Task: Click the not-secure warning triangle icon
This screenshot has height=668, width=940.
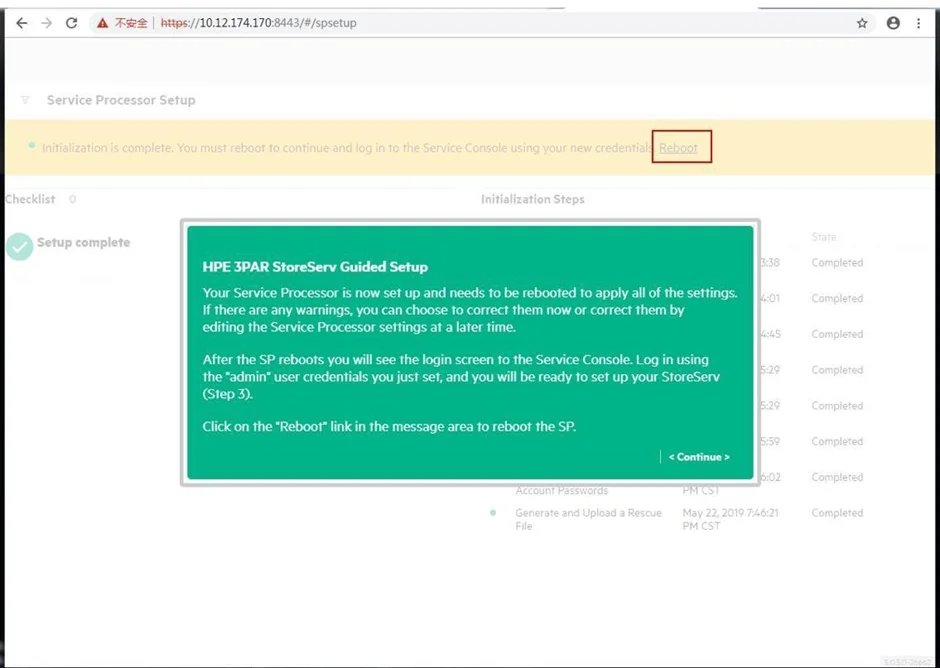Action: click(103, 23)
